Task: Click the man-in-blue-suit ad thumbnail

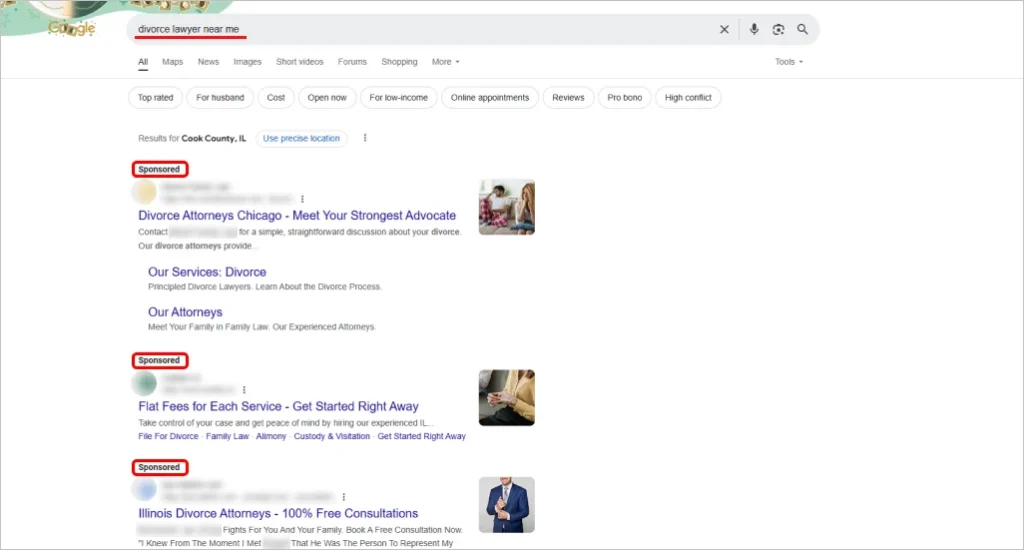Action: coord(507,505)
